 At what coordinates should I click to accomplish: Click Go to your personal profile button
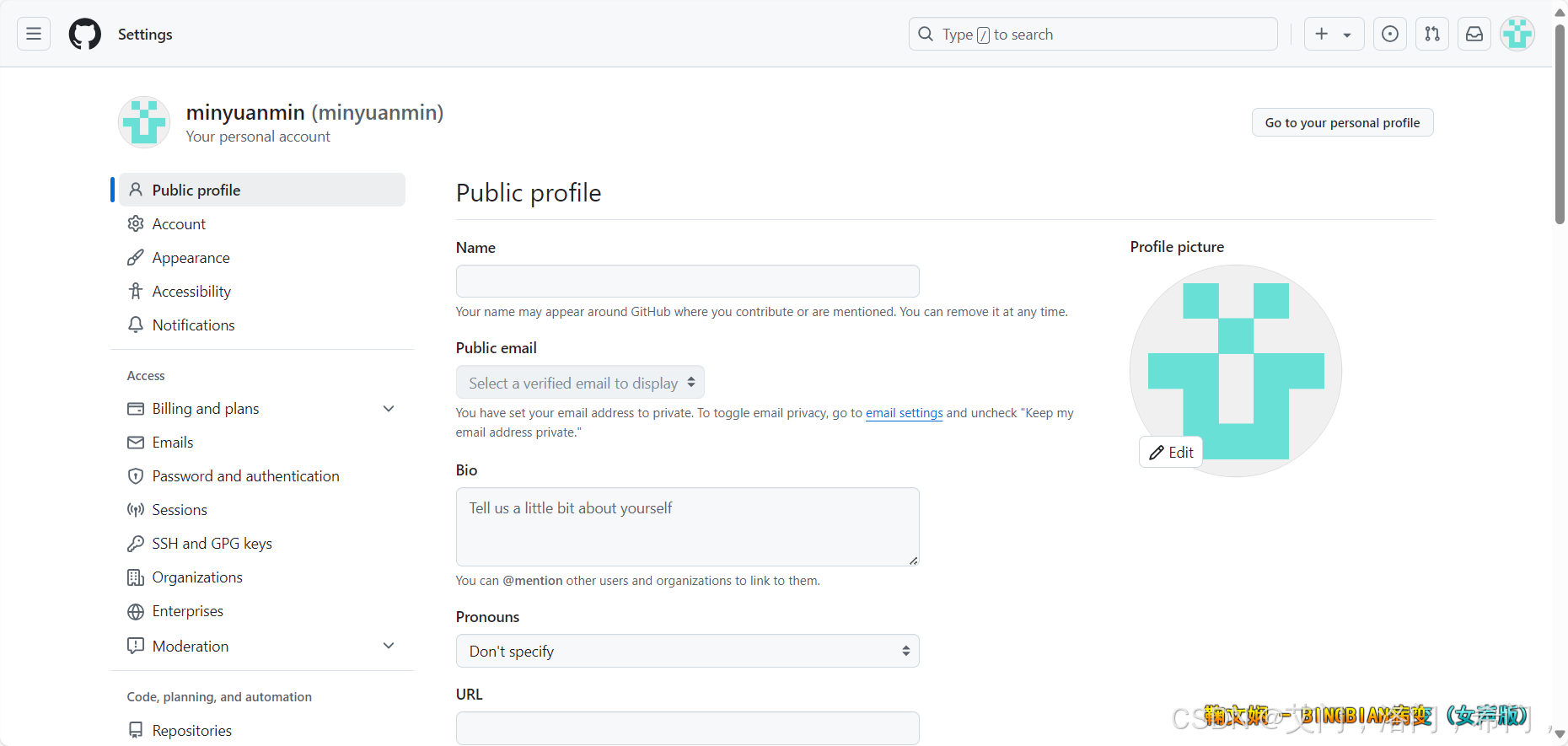[1342, 123]
